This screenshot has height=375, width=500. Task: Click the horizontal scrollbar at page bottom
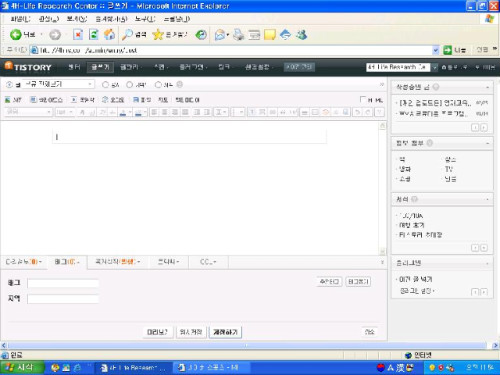coord(248,345)
